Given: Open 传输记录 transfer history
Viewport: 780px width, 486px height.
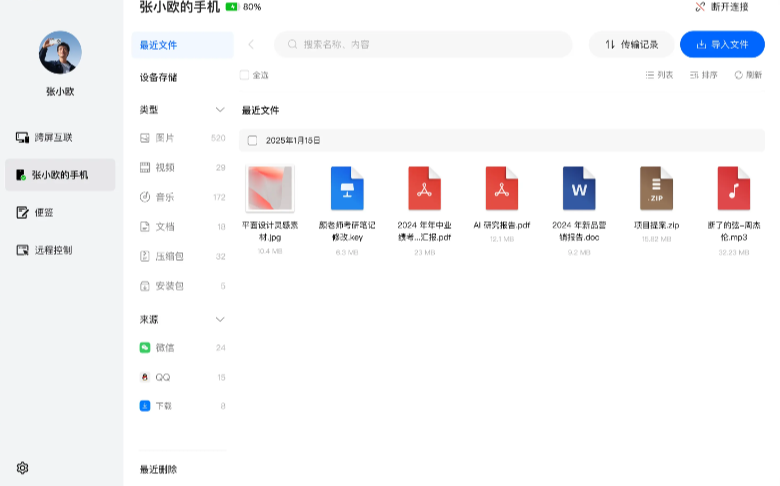Looking at the screenshot, I should coord(631,45).
